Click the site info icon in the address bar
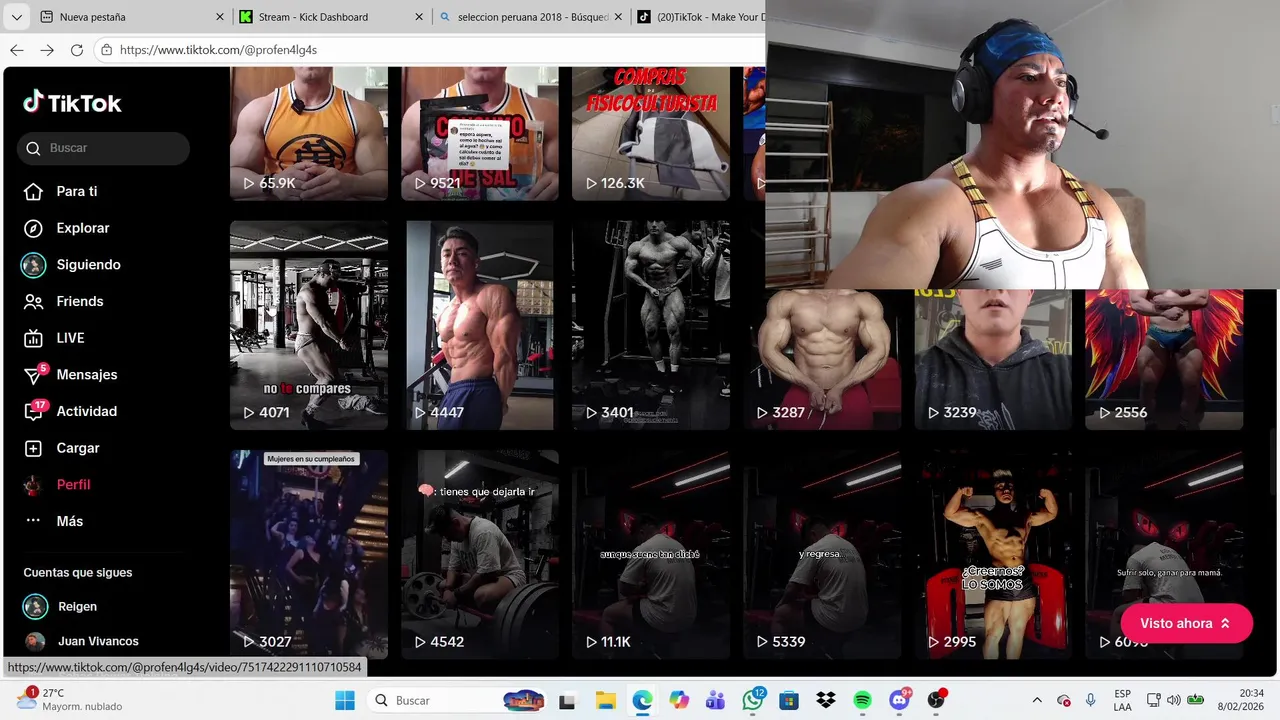This screenshot has width=1280, height=720. [x=106, y=49]
